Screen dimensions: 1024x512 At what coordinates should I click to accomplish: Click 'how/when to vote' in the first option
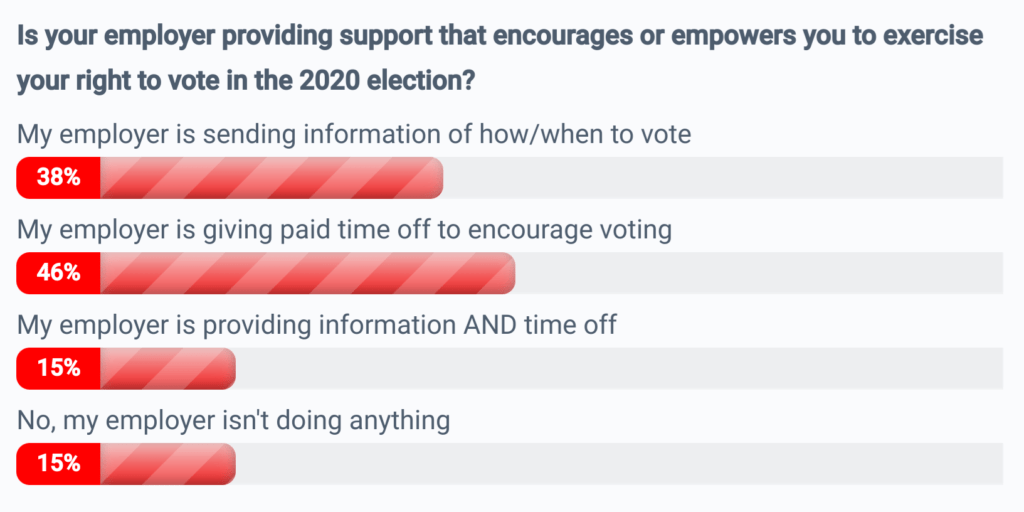[584, 134]
